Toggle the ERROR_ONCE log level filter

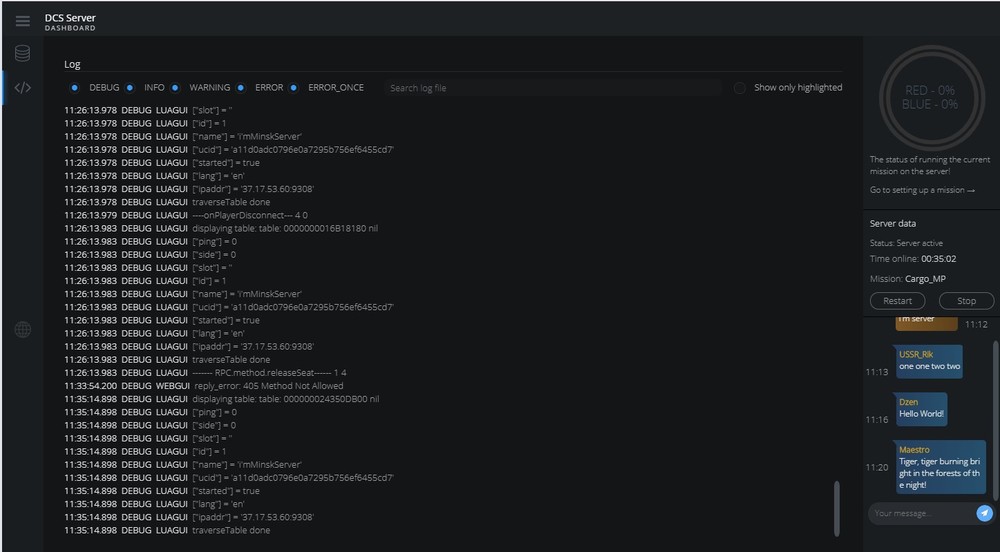tap(294, 88)
